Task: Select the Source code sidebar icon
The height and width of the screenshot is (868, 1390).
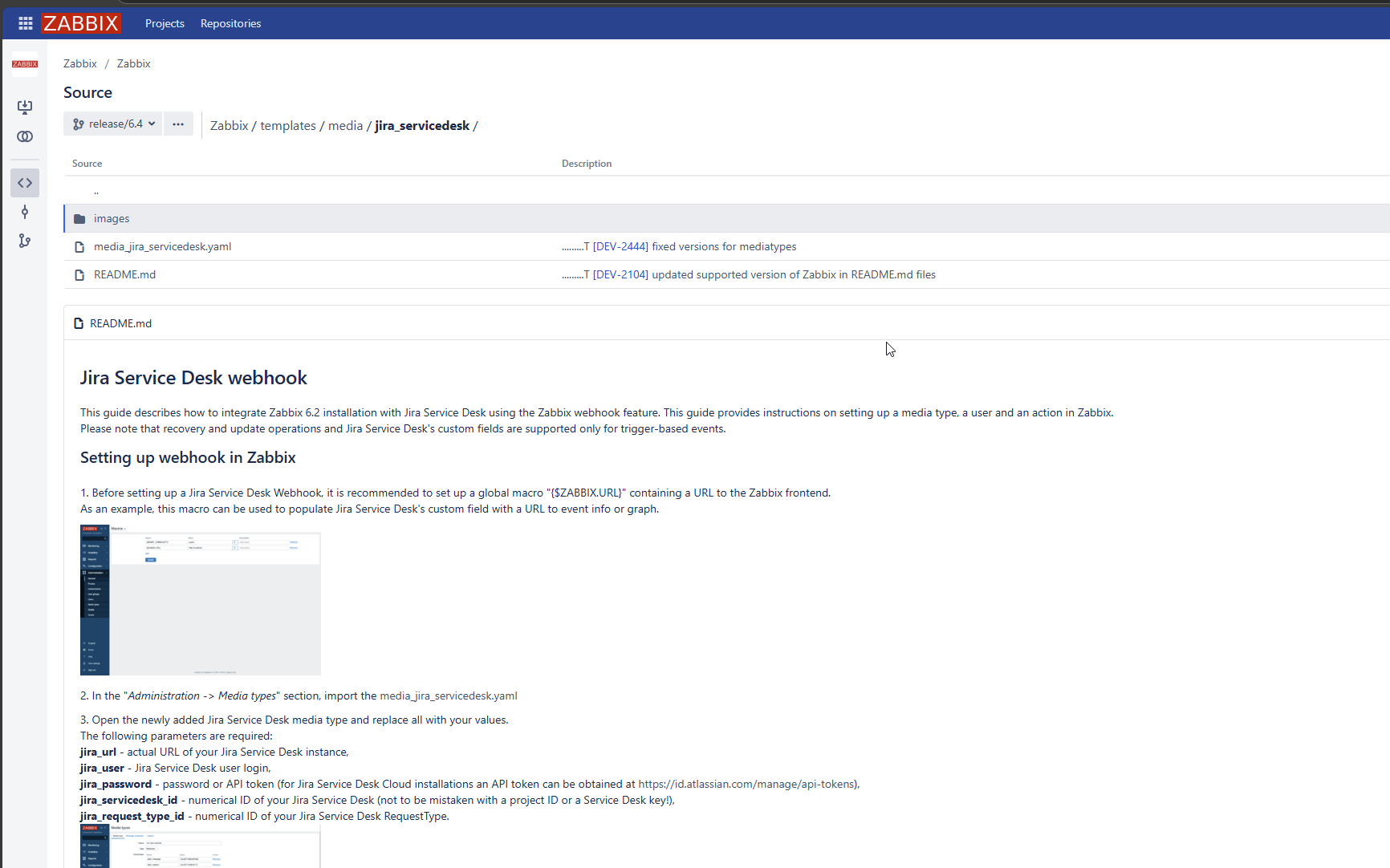Action: (25, 183)
